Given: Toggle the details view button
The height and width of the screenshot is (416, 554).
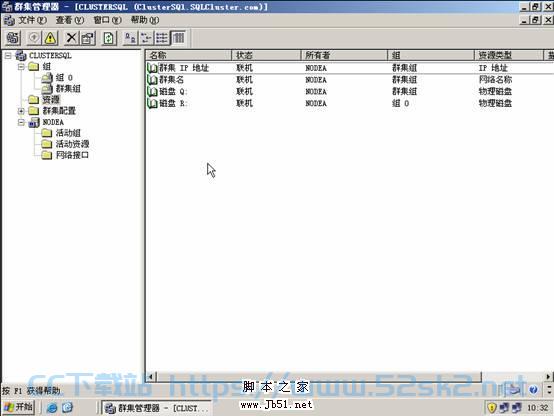Looking at the screenshot, I should click(178, 38).
